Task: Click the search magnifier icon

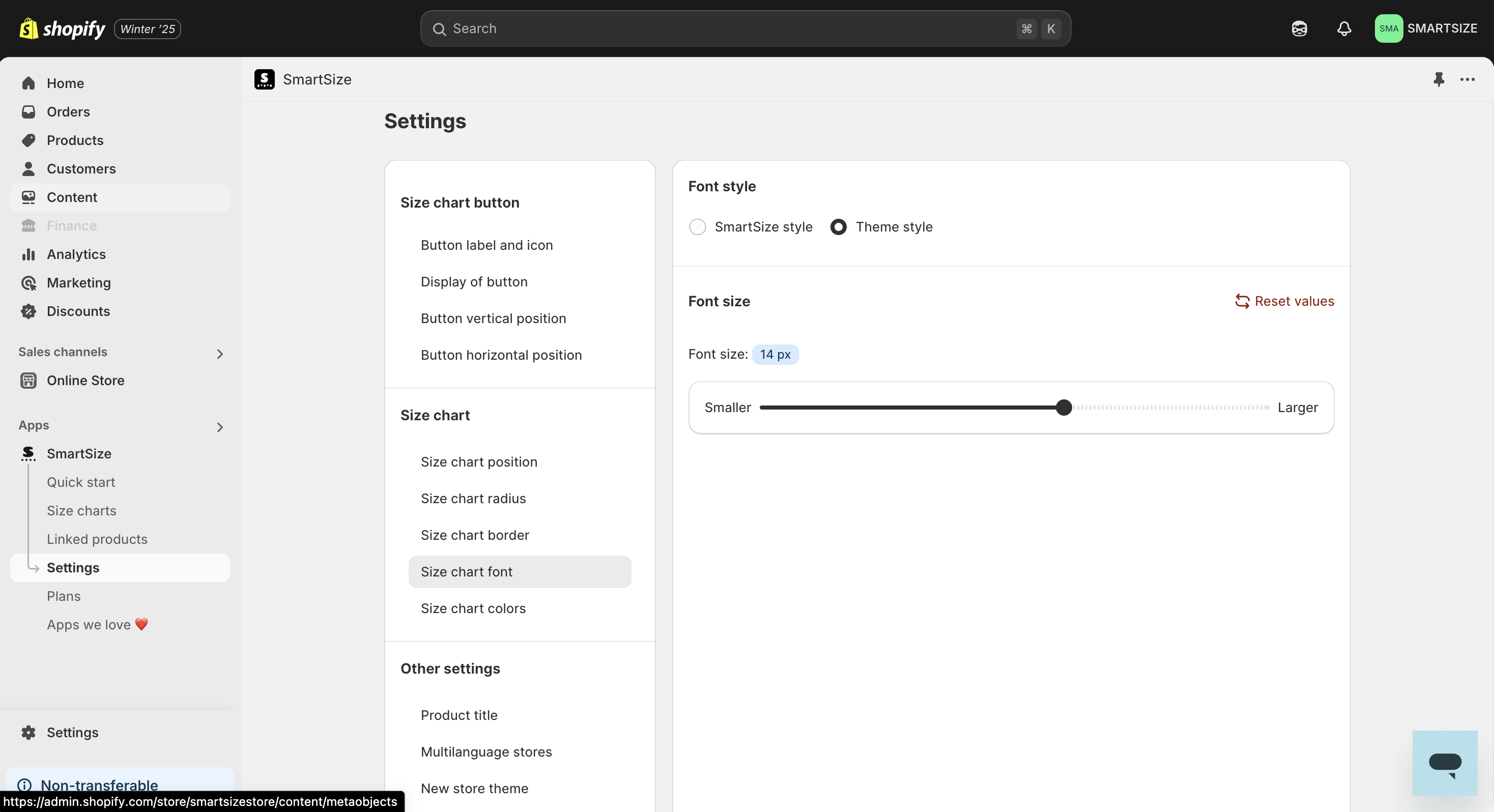Action: pyautogui.click(x=439, y=29)
